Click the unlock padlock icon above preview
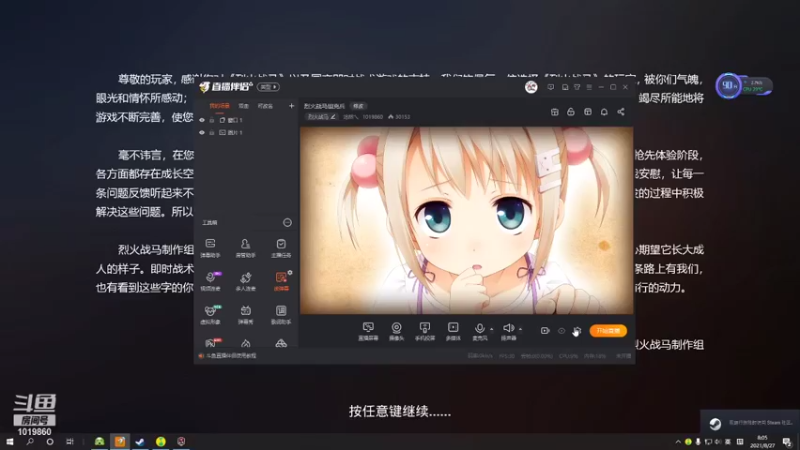The image size is (800, 450). pos(571,112)
